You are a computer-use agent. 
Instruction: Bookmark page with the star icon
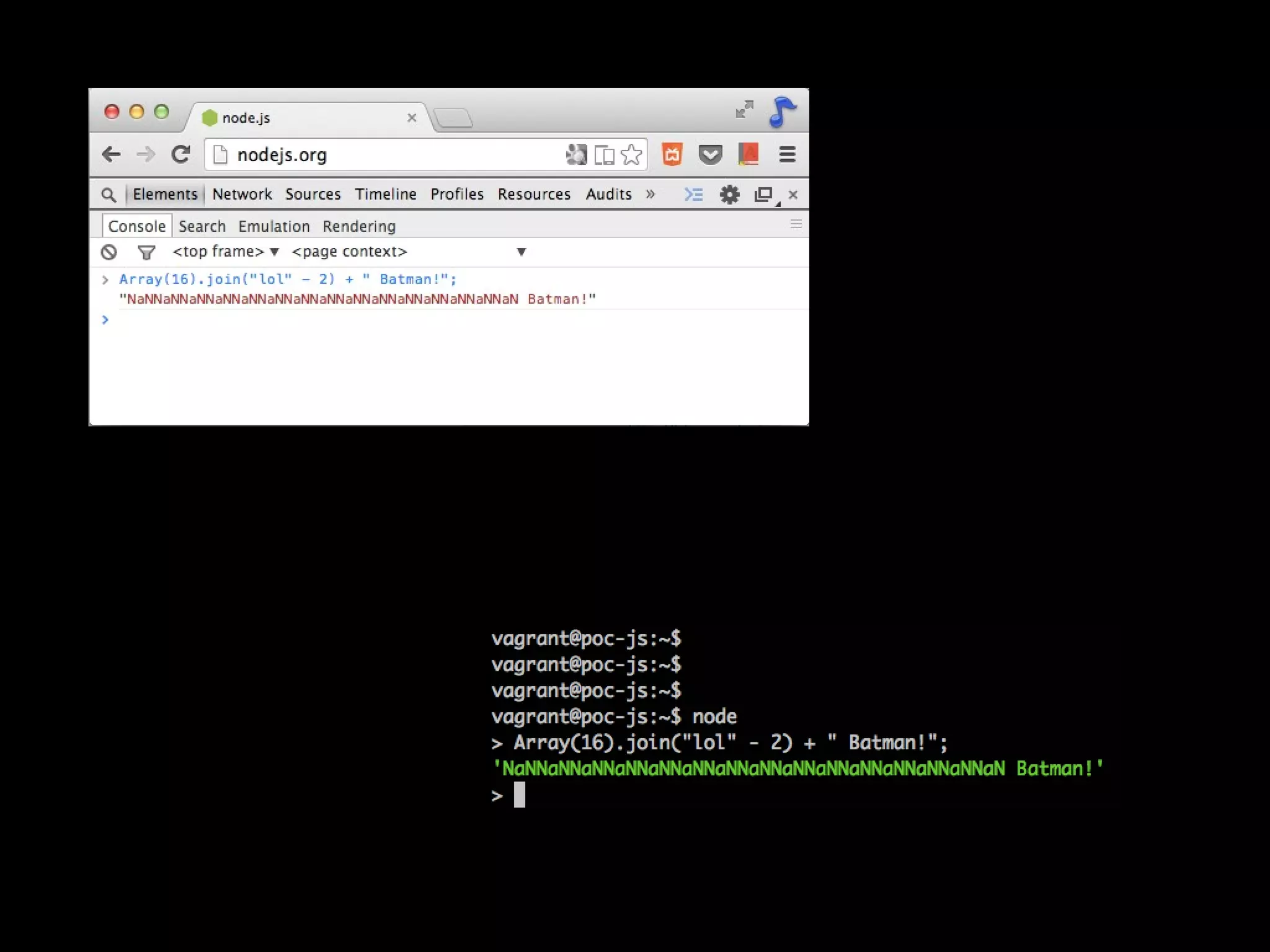(x=631, y=154)
